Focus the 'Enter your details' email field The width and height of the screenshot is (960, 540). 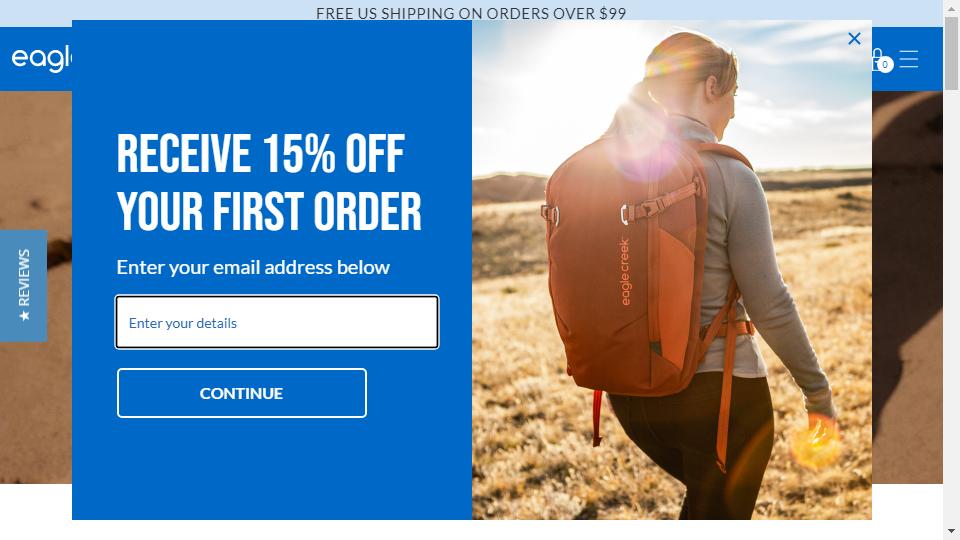(x=277, y=322)
